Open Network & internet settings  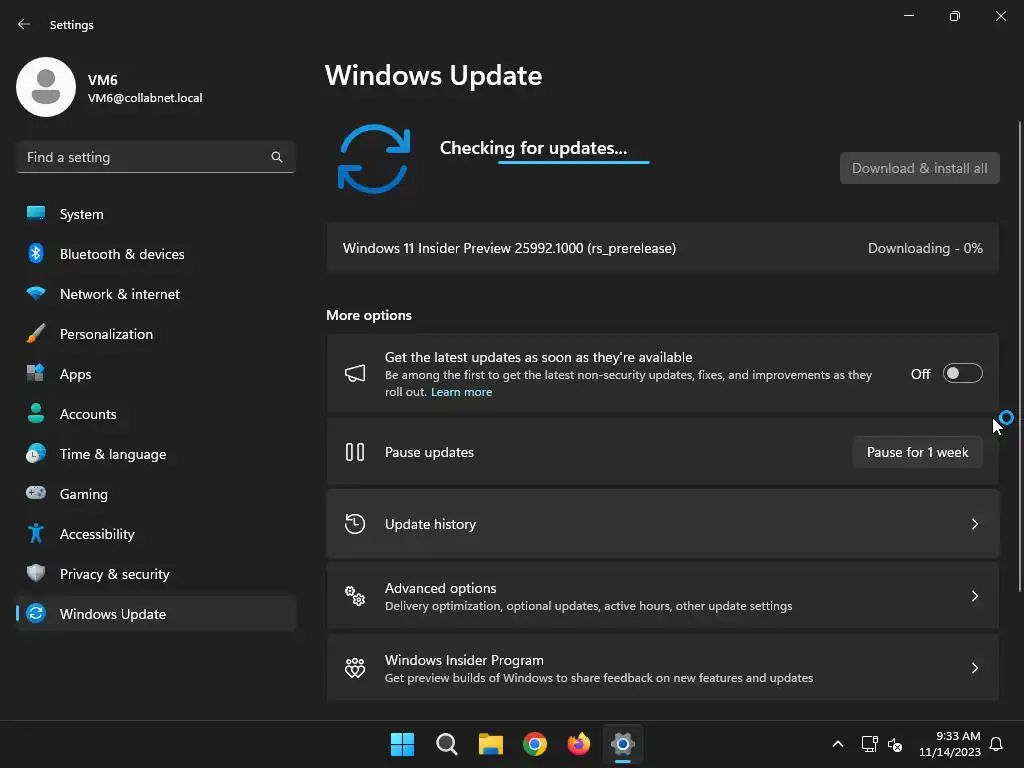(156, 293)
